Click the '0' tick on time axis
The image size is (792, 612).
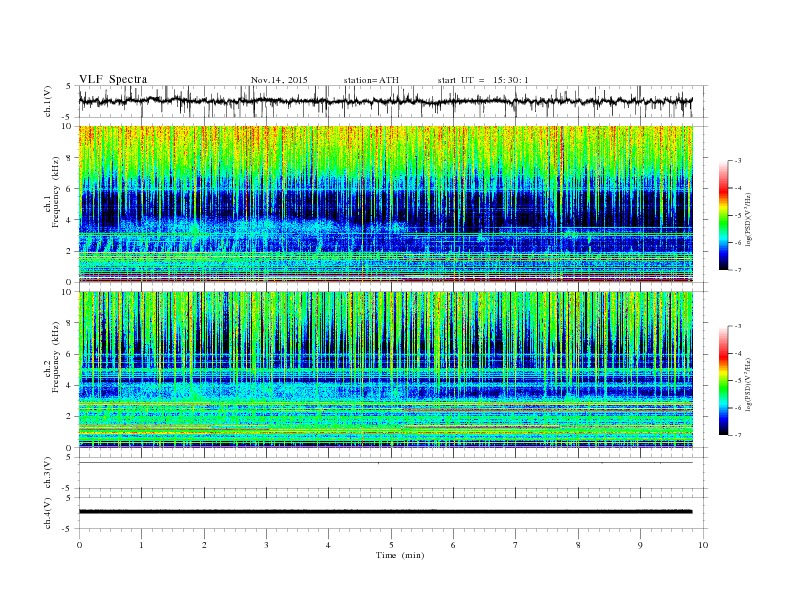tap(79, 545)
